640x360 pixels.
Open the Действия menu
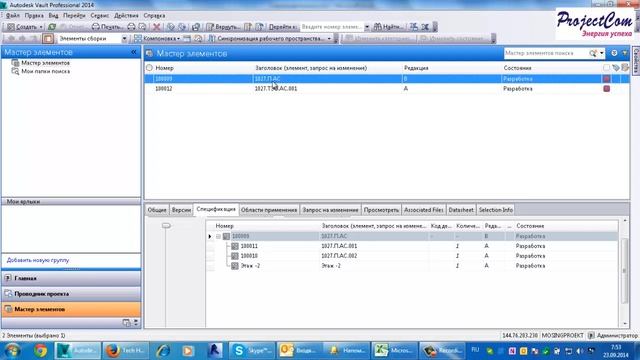(x=126, y=16)
